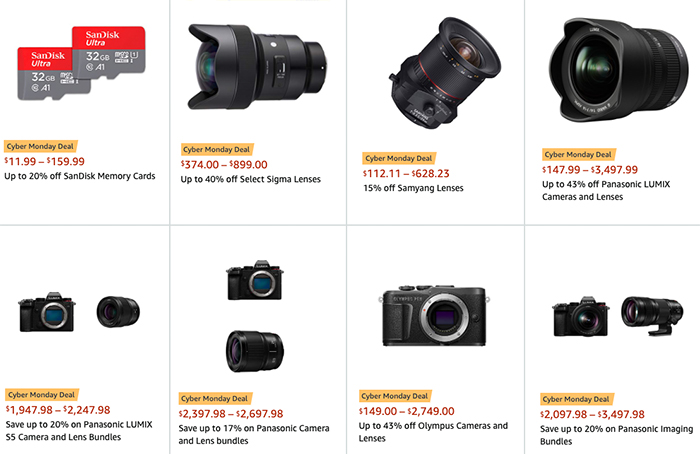Follow 'Up to 43% off Olympus Cameras' link

(x=433, y=432)
